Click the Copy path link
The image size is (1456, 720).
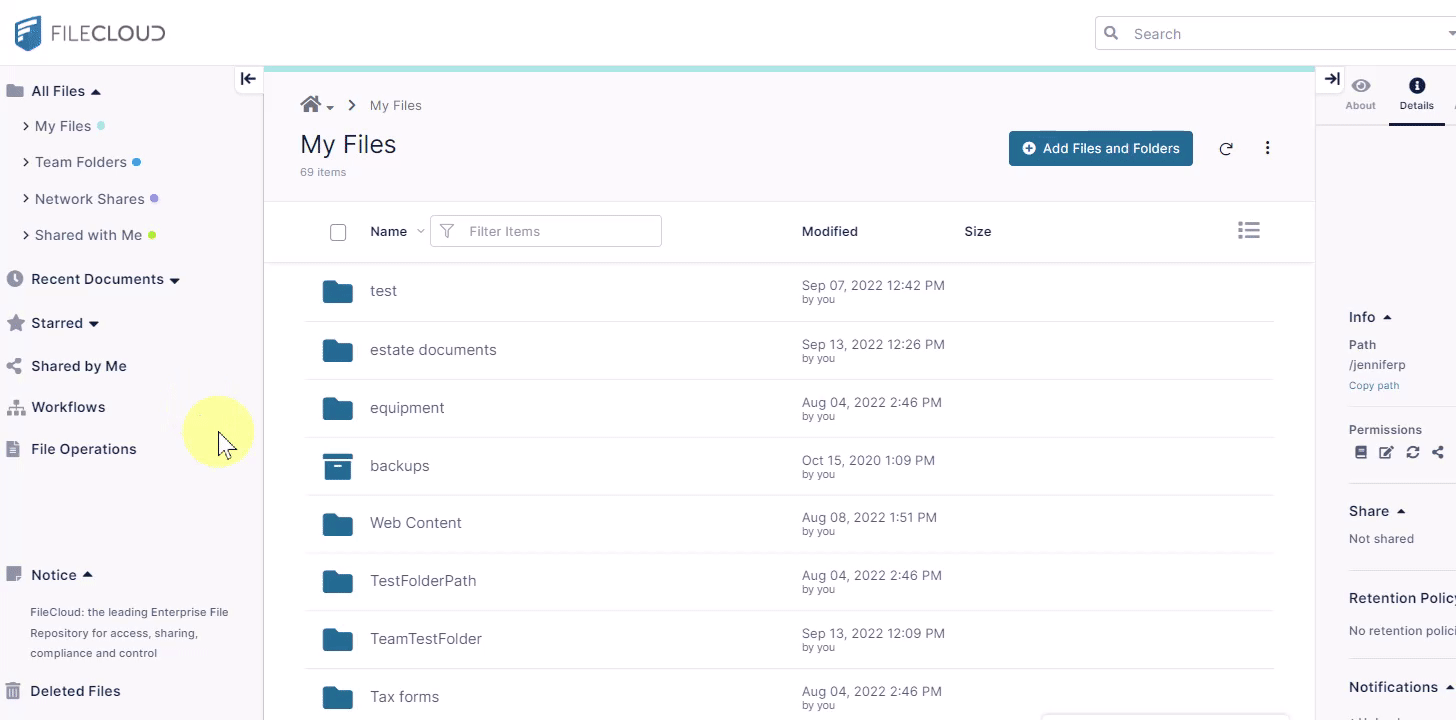coord(1373,386)
